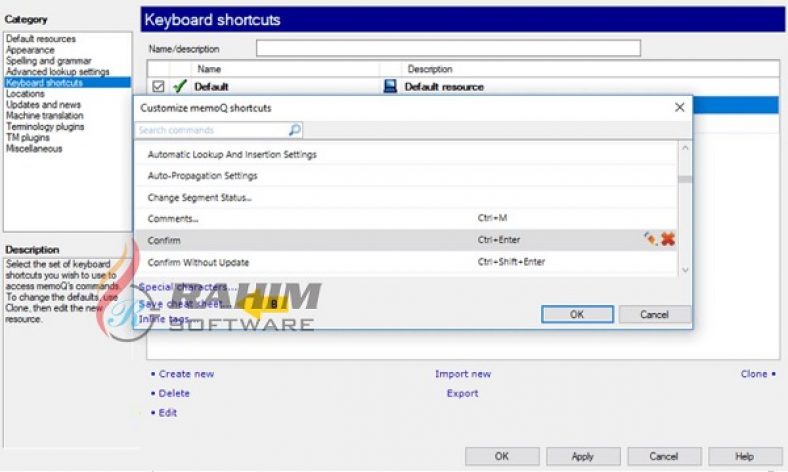The image size is (788, 472).
Task: Click the Export link
Action: 462,394
